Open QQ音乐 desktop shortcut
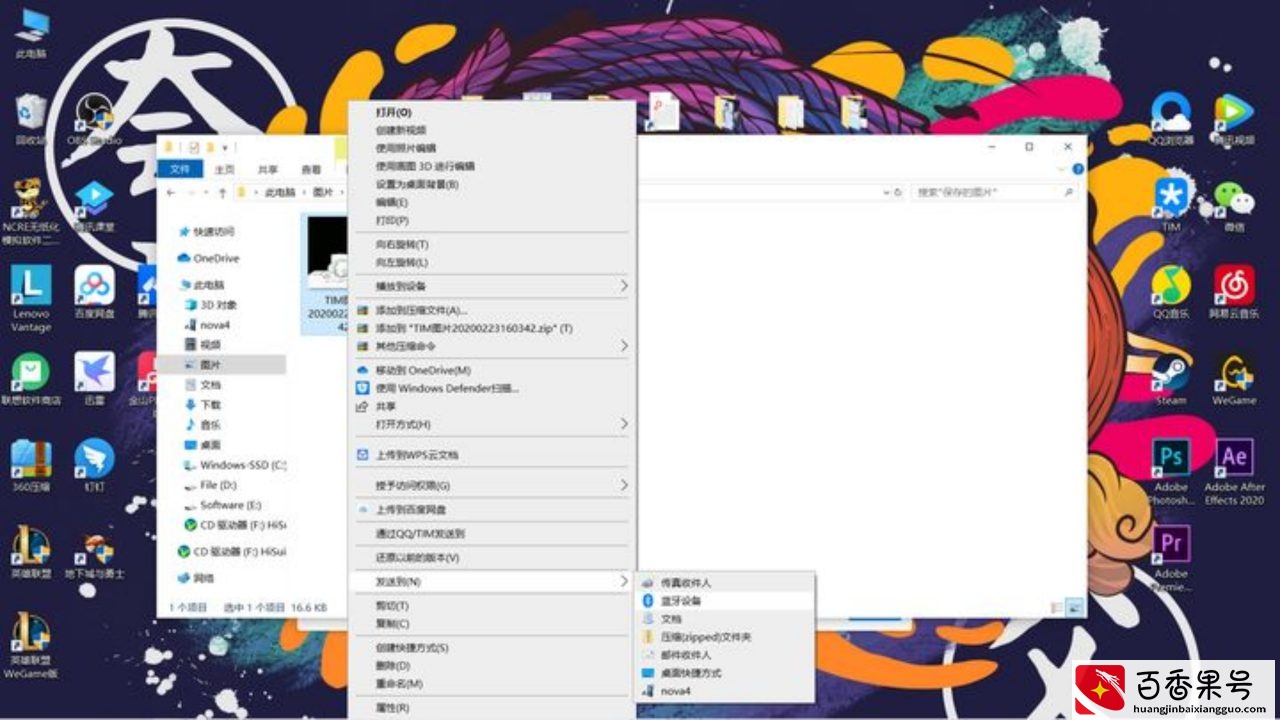 pos(1171,292)
